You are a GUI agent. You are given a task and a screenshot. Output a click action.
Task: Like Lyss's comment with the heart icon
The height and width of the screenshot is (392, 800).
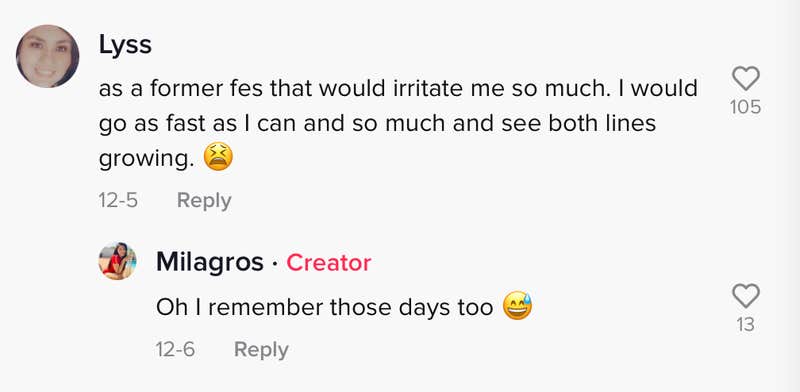745,80
